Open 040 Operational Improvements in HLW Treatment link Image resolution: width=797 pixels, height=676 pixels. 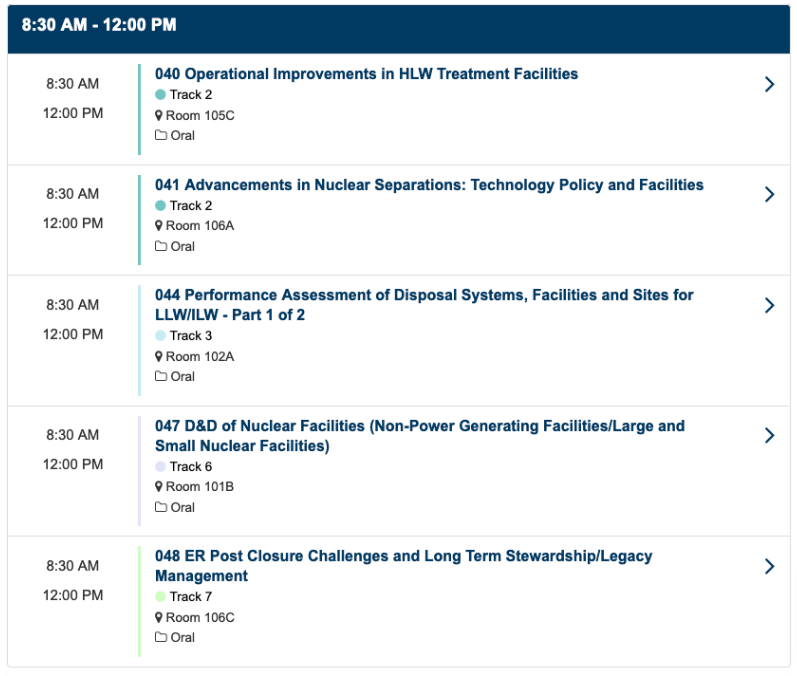(x=366, y=74)
